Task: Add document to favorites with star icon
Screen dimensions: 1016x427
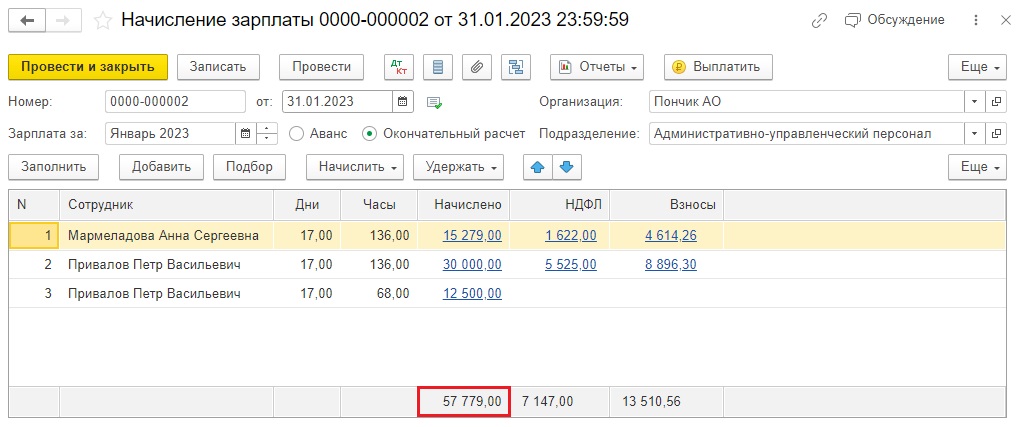Action: (x=102, y=21)
